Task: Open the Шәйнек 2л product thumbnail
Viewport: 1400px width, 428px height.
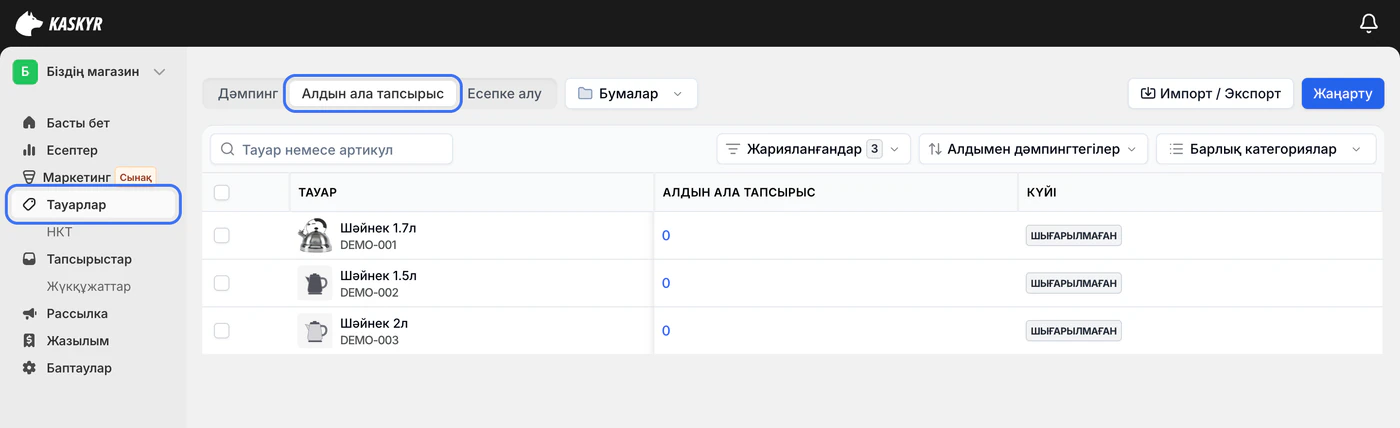Action: tap(315, 331)
